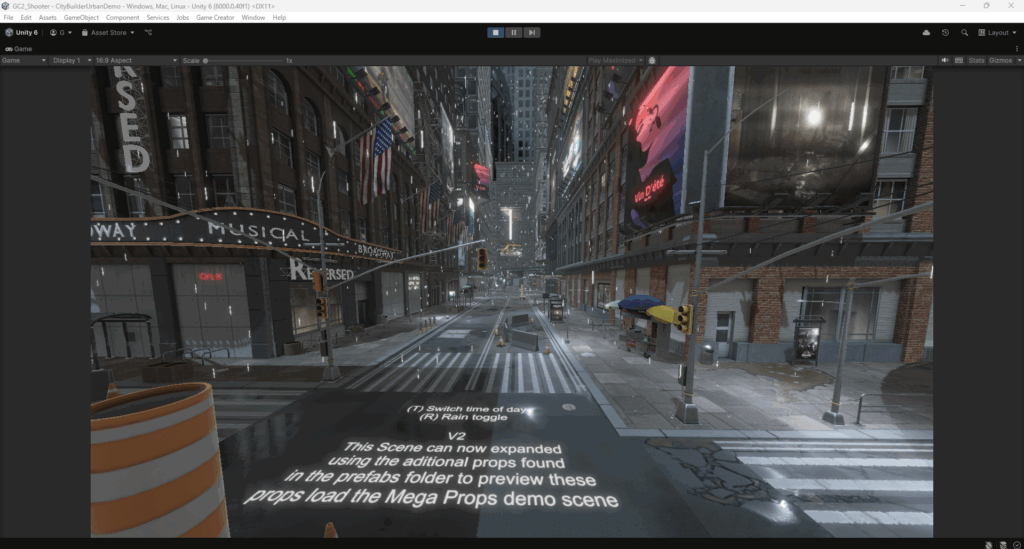Open Undo History icon
The width and height of the screenshot is (1024, 549).
(945, 33)
